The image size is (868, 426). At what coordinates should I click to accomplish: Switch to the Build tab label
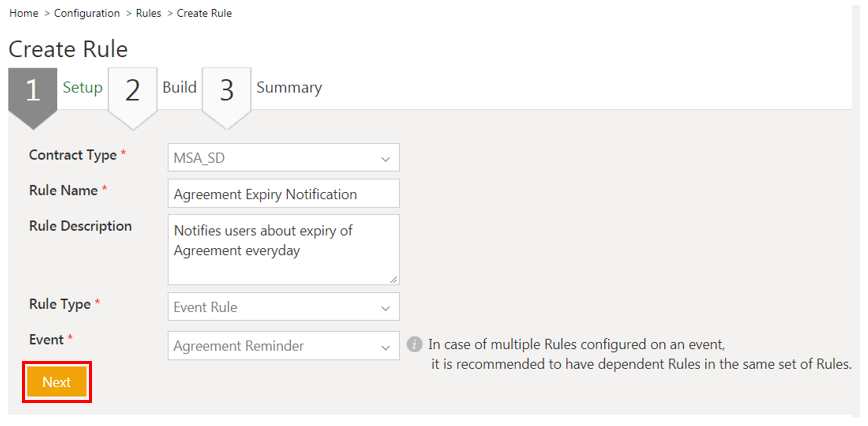[x=180, y=87]
